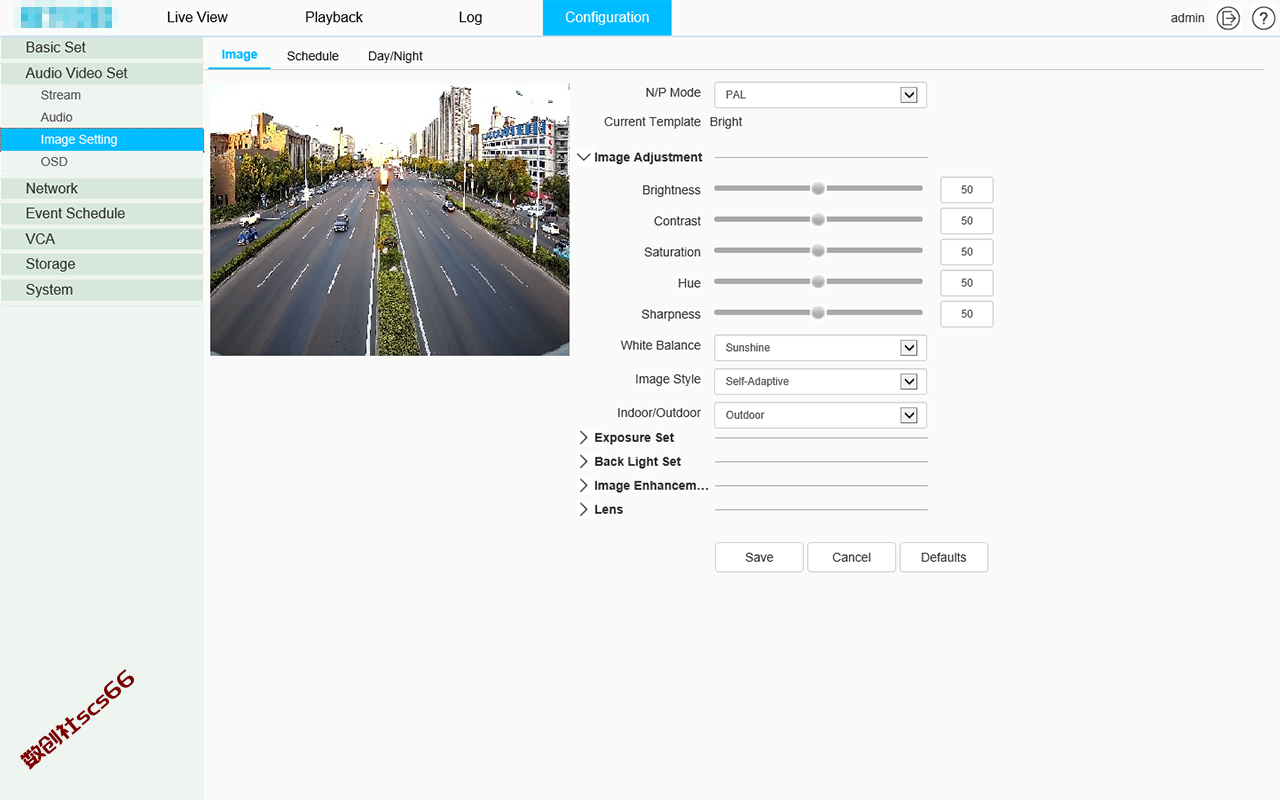Click the Sharpness slider handle
The image size is (1280, 800).
[x=818, y=312]
